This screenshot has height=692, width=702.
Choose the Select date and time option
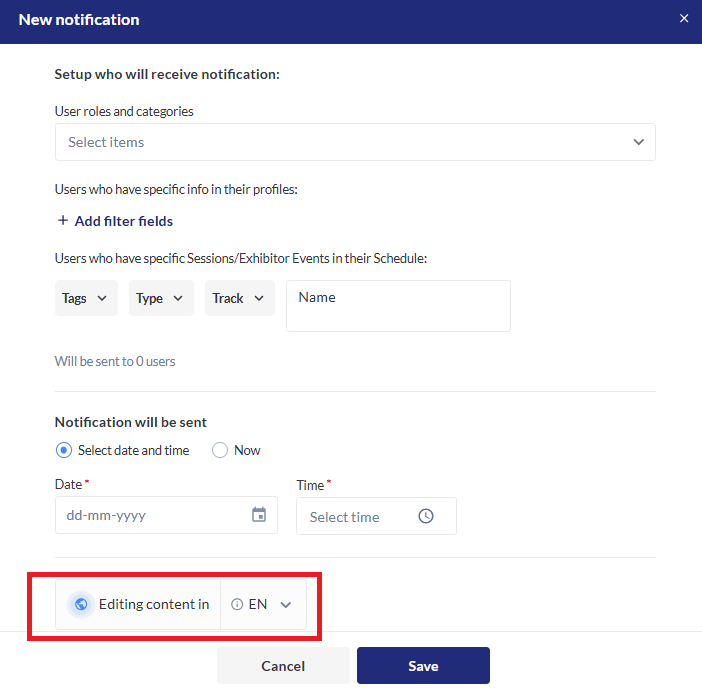point(64,450)
